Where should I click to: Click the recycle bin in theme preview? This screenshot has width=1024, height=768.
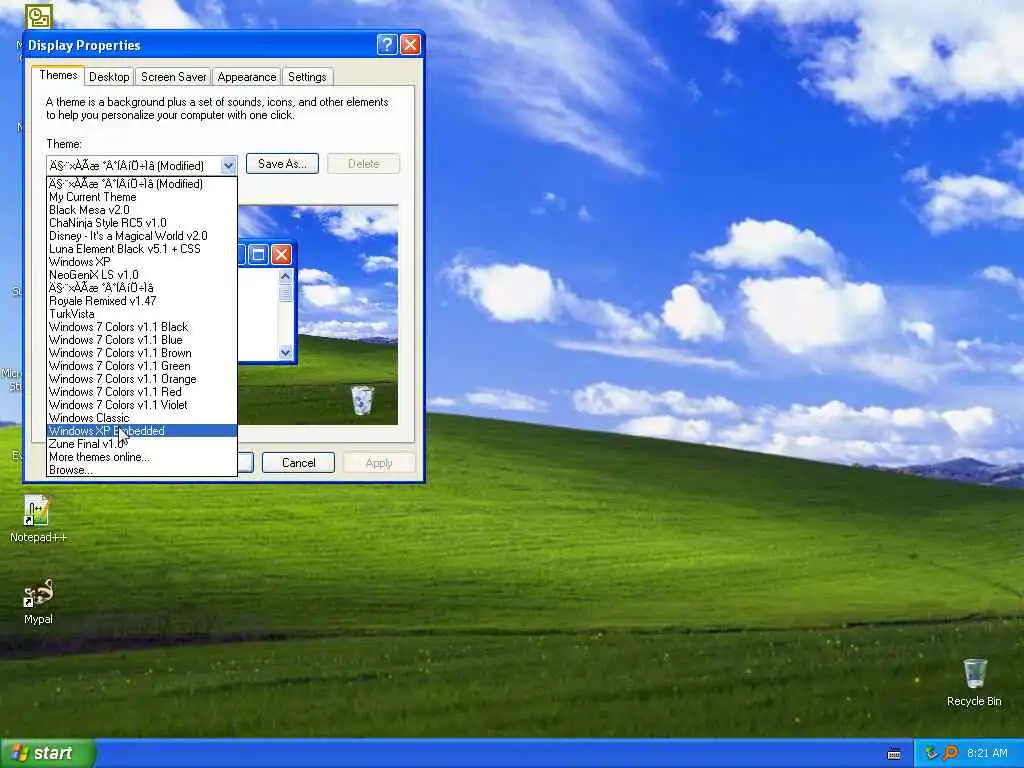tap(362, 400)
